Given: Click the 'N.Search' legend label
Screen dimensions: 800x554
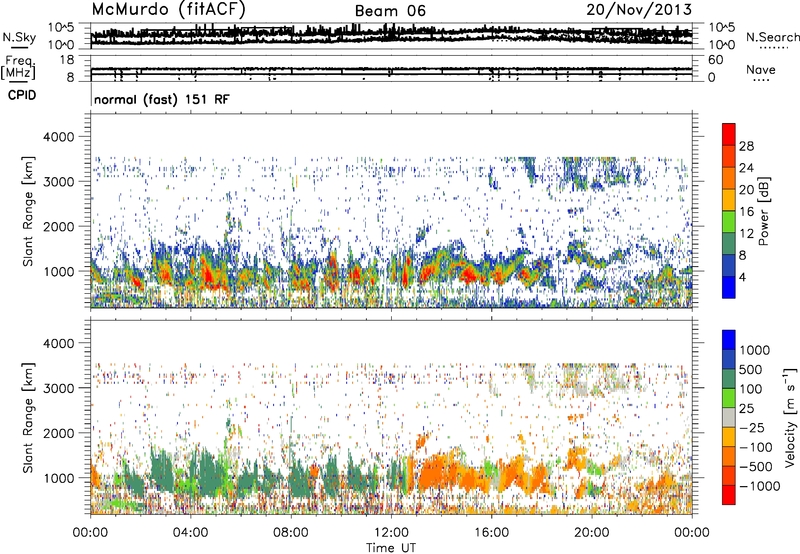Looking at the screenshot, I should coord(772,37).
